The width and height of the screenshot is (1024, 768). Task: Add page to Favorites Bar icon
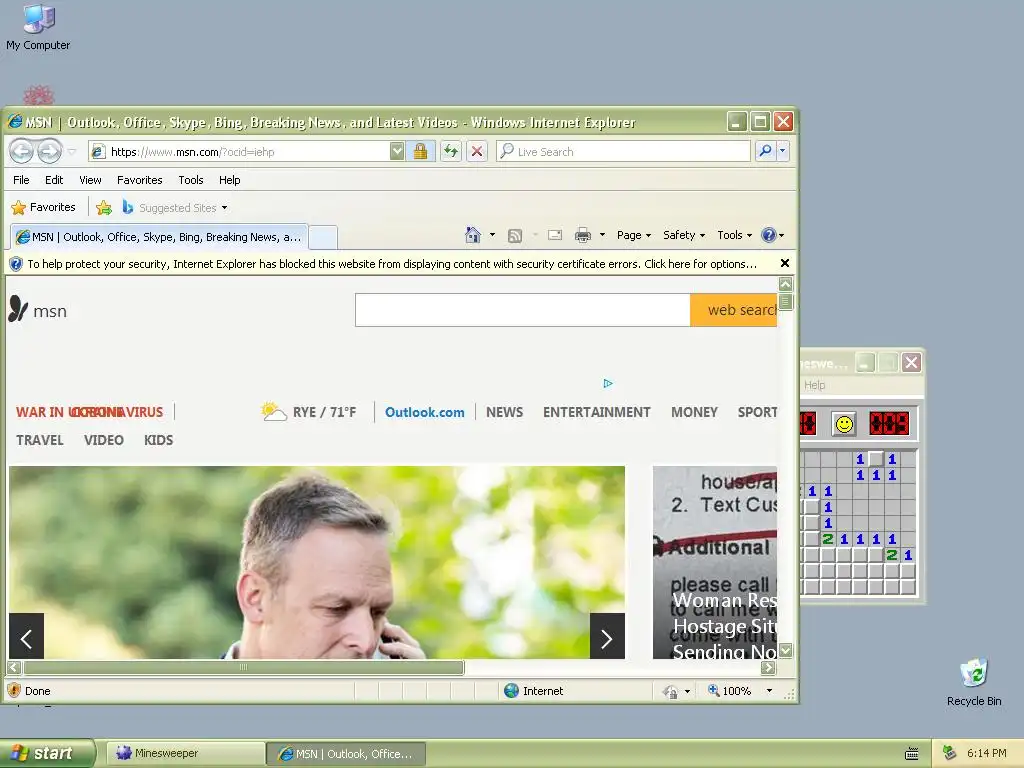[103, 208]
